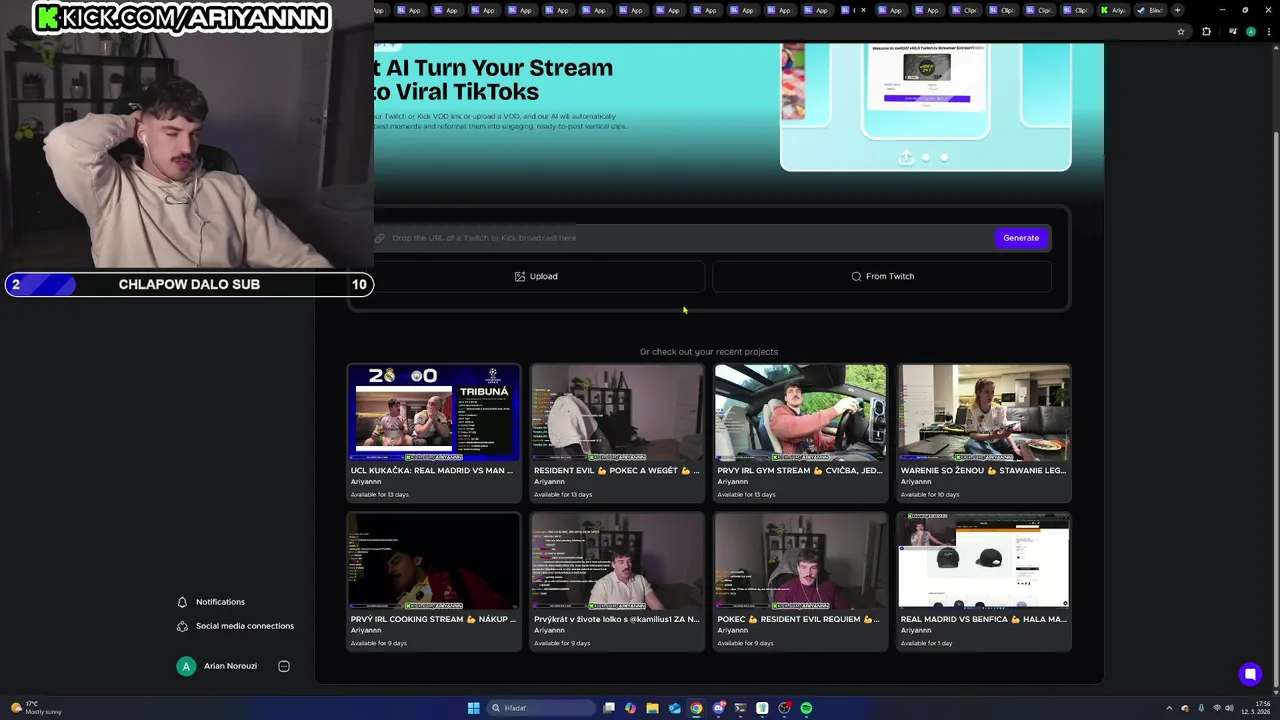
Task: Open the Chrome profile avatar
Action: [x=1250, y=31]
